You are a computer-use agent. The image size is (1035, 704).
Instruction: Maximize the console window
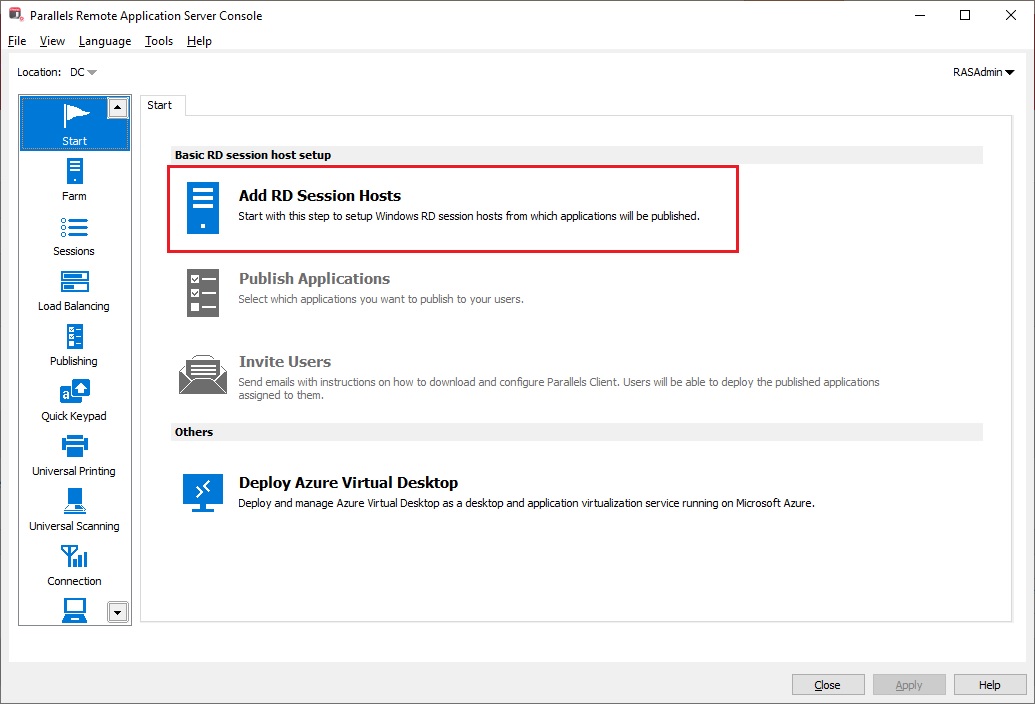pos(965,15)
